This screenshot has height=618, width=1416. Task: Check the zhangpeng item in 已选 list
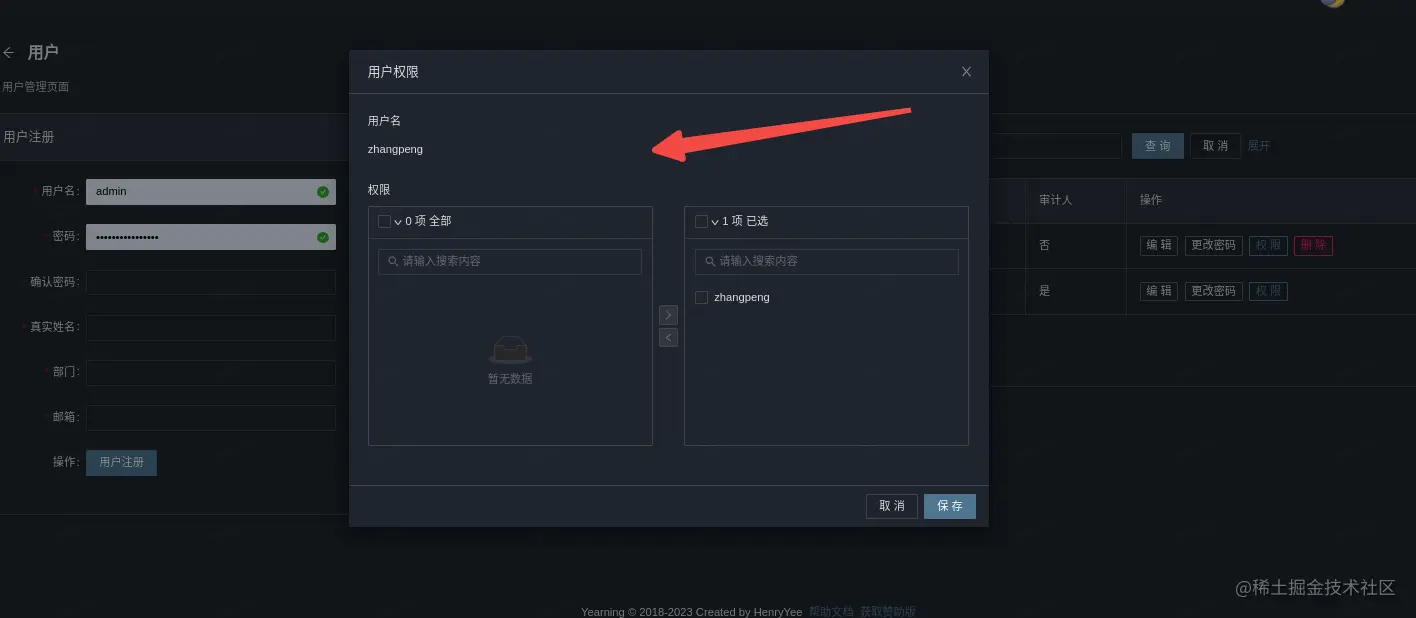point(701,297)
